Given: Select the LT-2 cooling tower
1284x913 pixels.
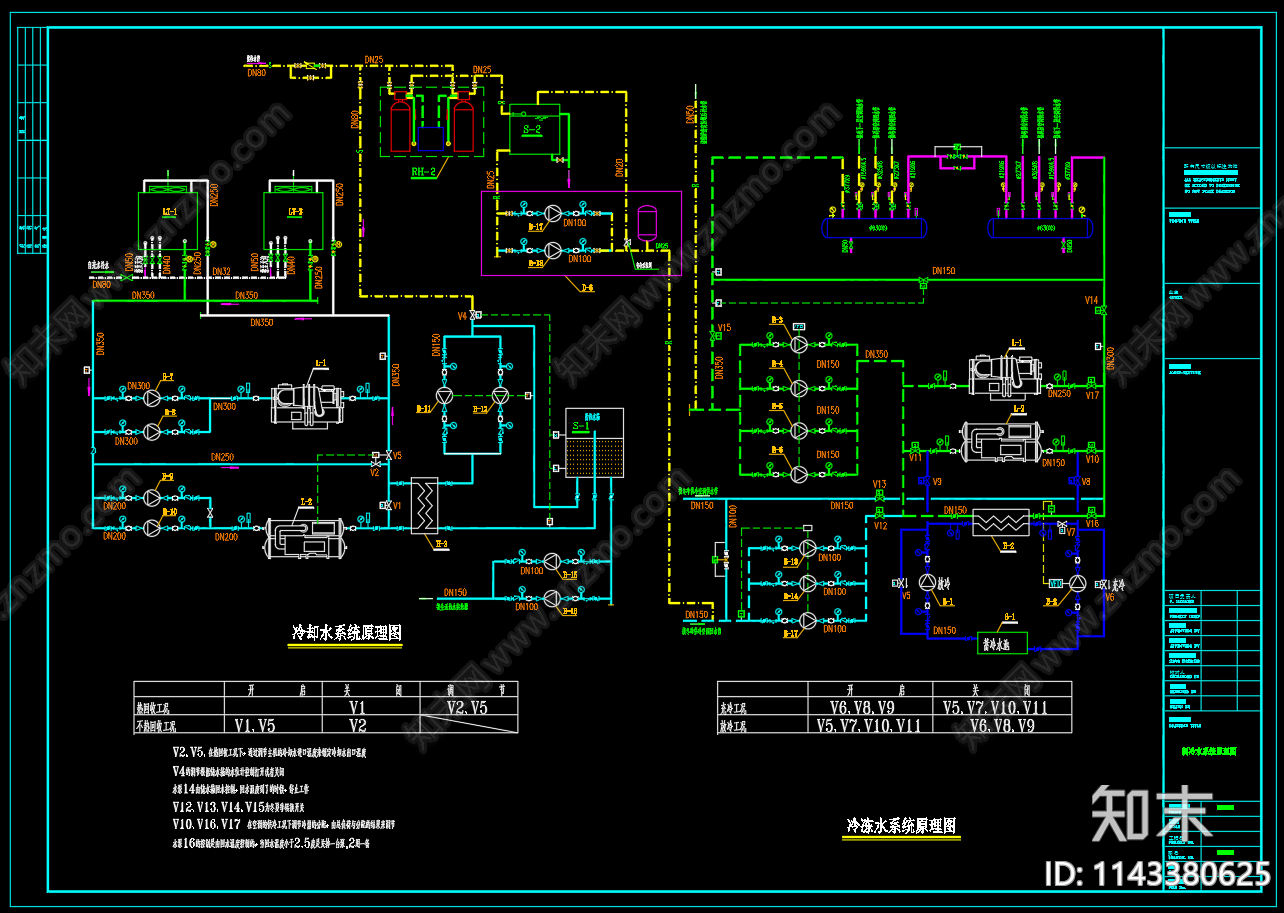Looking at the screenshot, I should [x=295, y=217].
